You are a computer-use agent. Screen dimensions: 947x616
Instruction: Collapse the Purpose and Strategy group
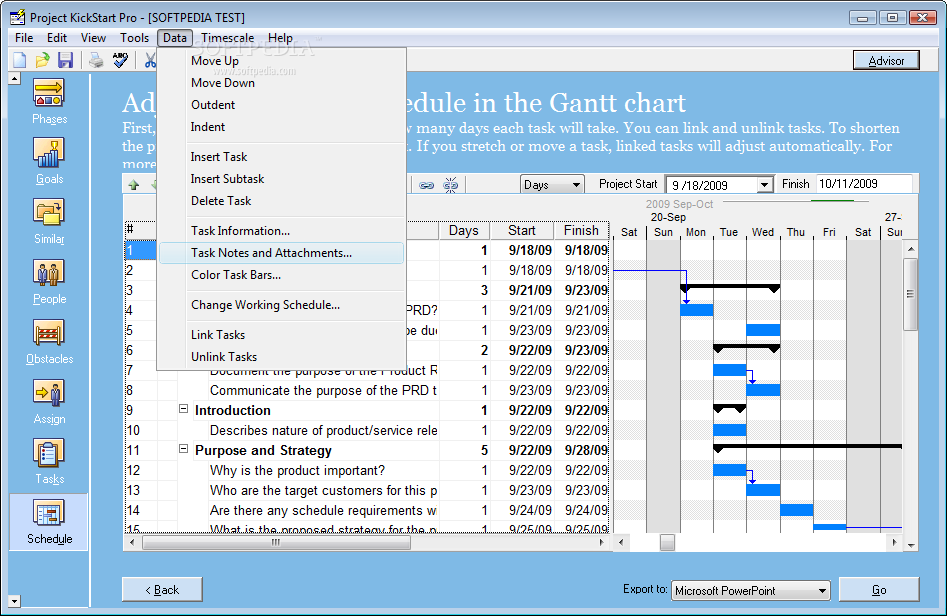pyautogui.click(x=184, y=449)
